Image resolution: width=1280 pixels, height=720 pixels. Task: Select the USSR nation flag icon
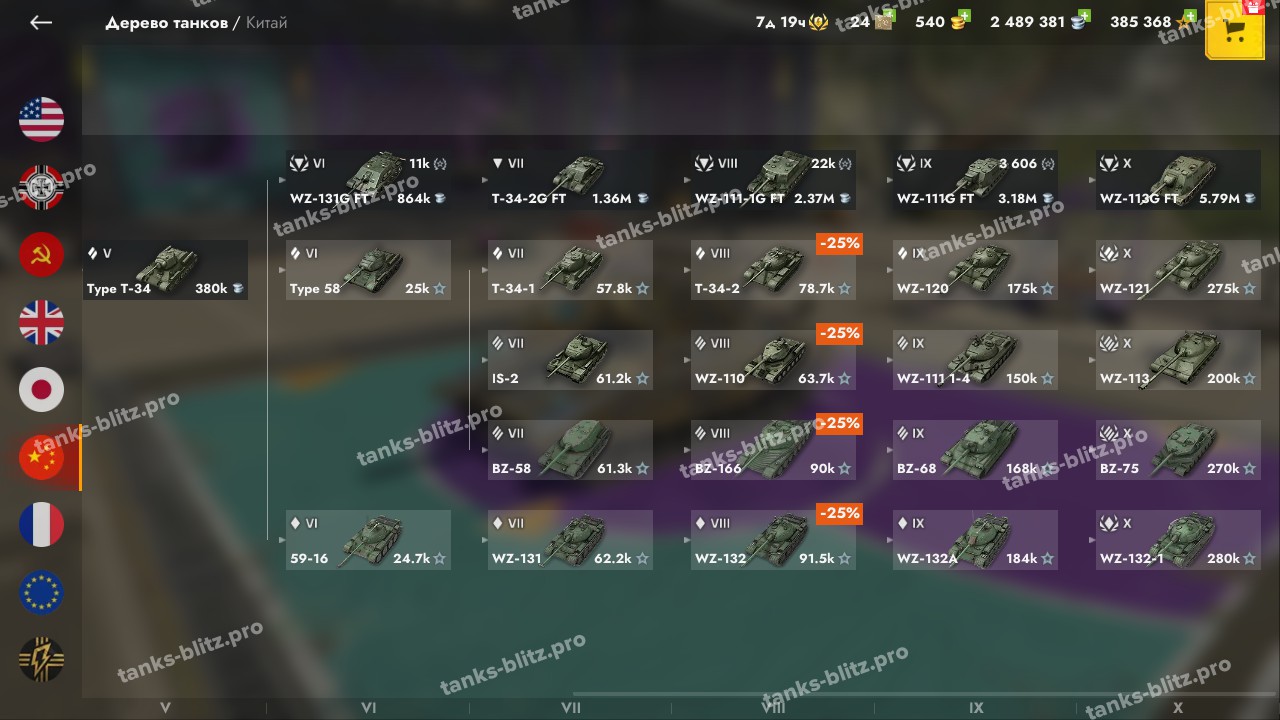point(41,254)
